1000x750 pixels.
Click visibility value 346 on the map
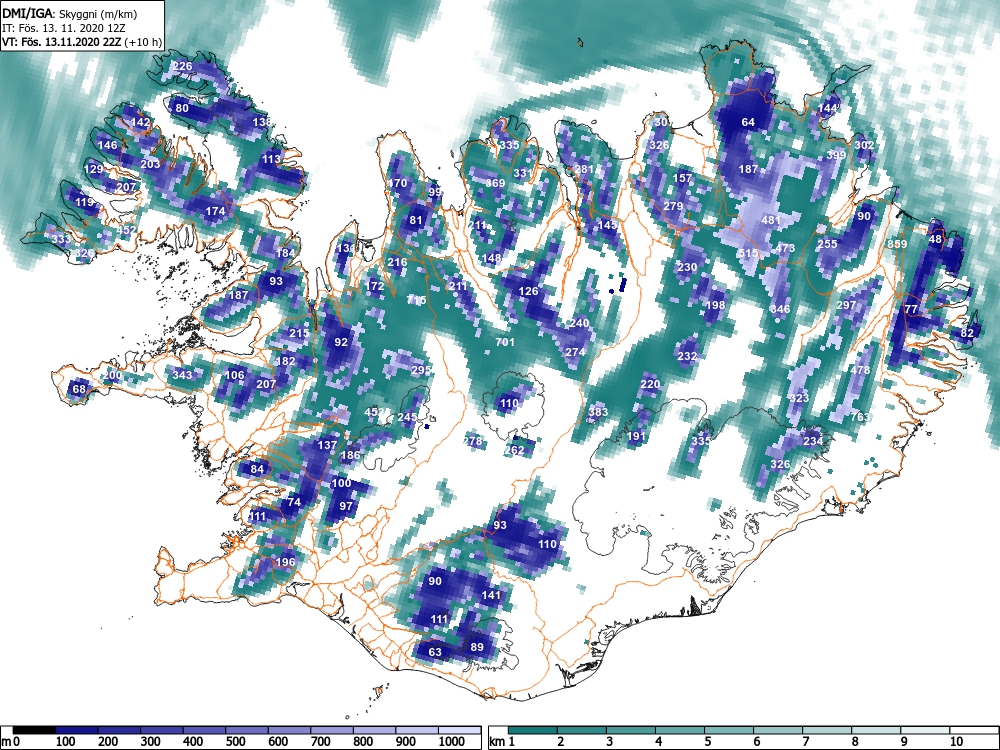pos(780,309)
